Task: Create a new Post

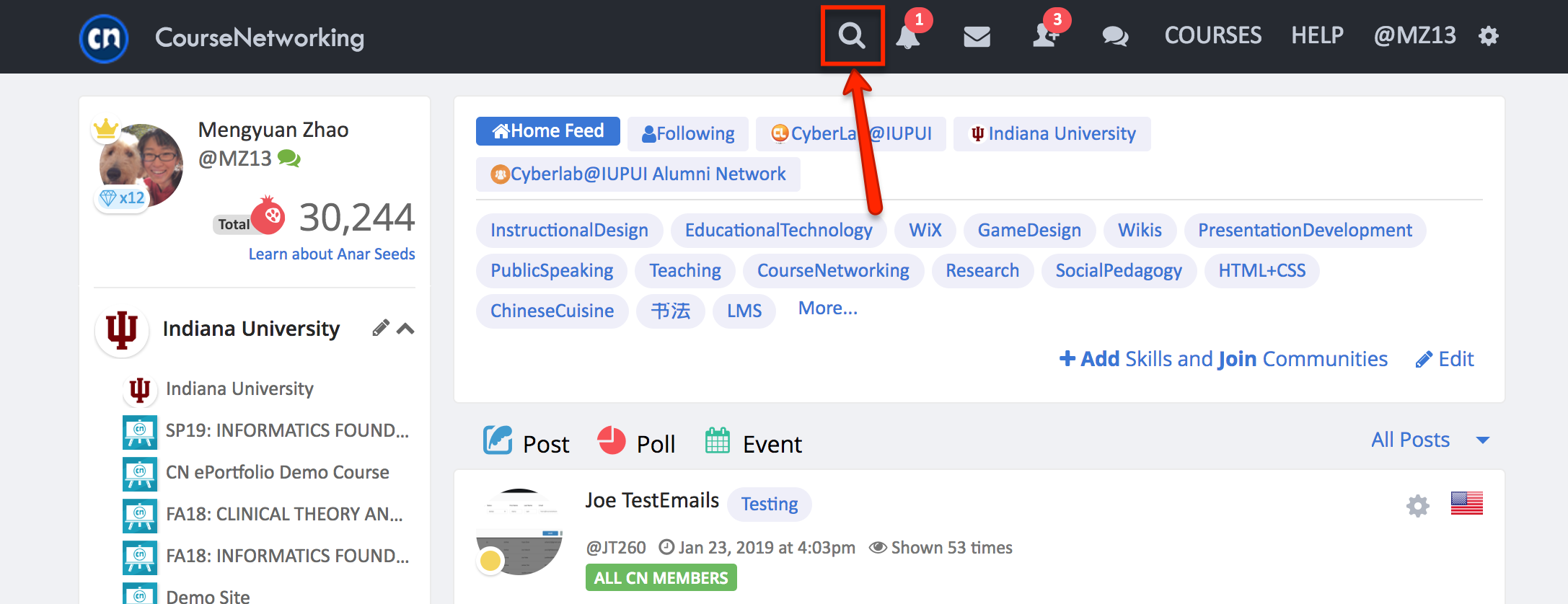Action: [527, 443]
